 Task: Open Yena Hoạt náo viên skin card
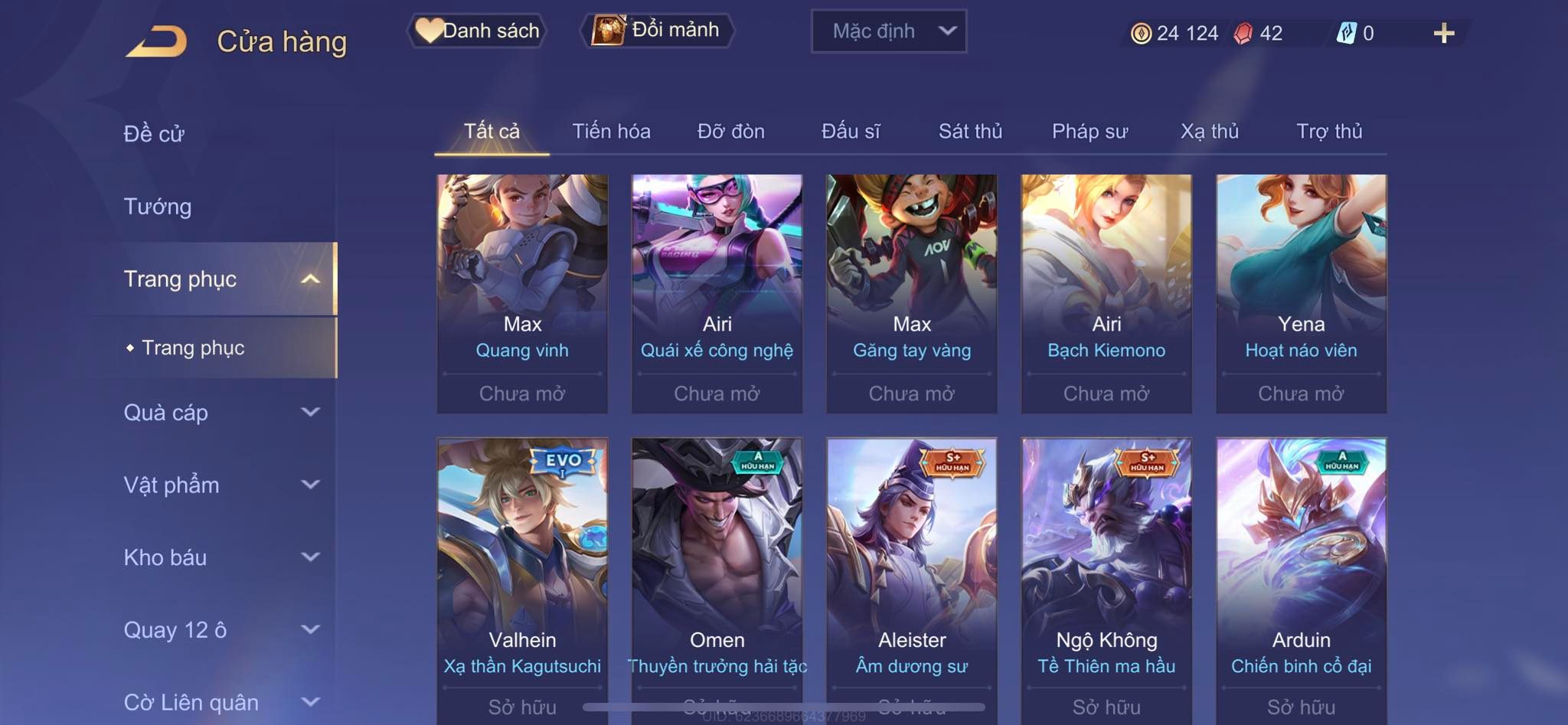pos(1301,294)
